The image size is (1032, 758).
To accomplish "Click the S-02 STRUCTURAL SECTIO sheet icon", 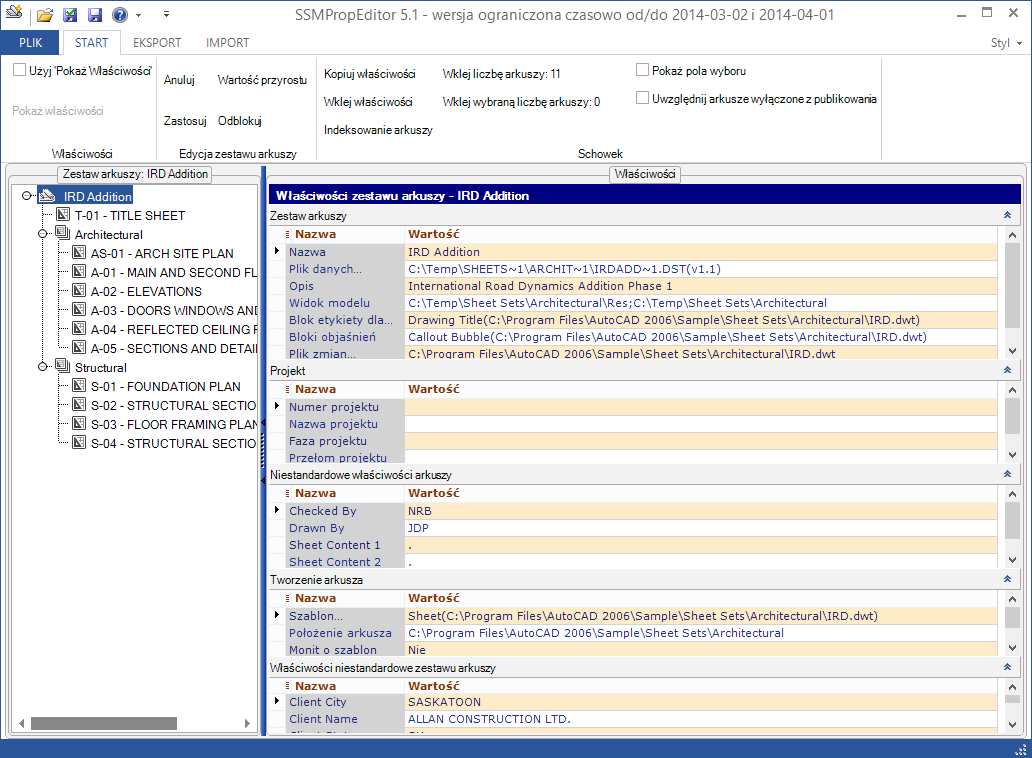I will 79,405.
